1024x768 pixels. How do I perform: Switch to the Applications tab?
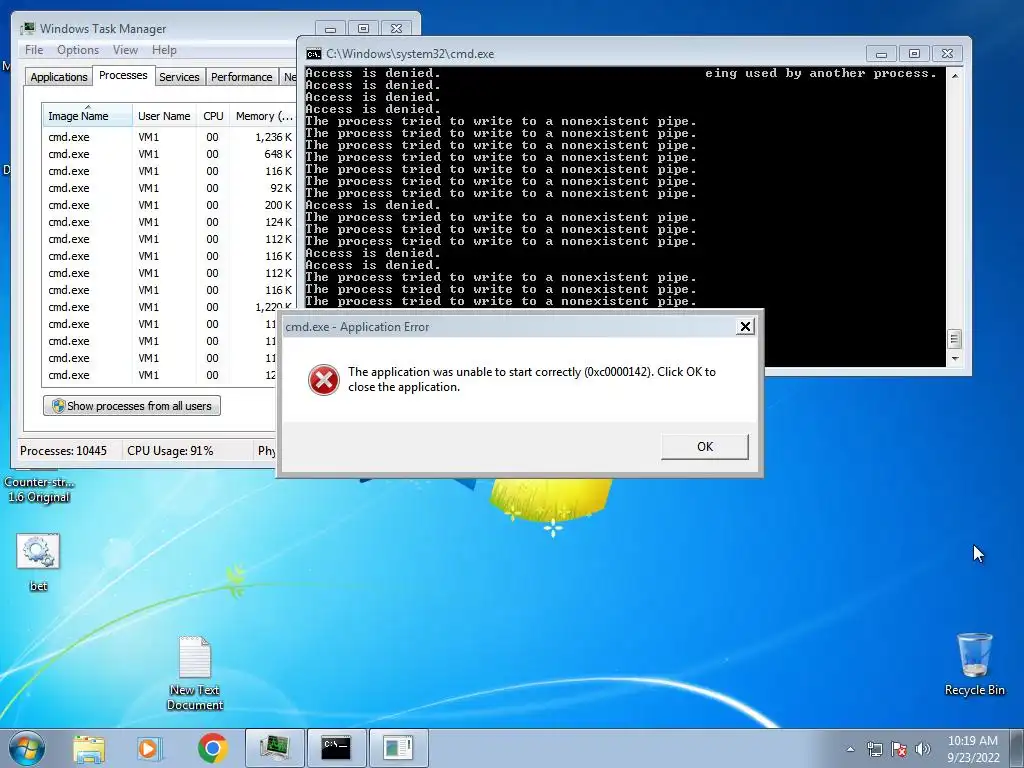click(x=59, y=76)
